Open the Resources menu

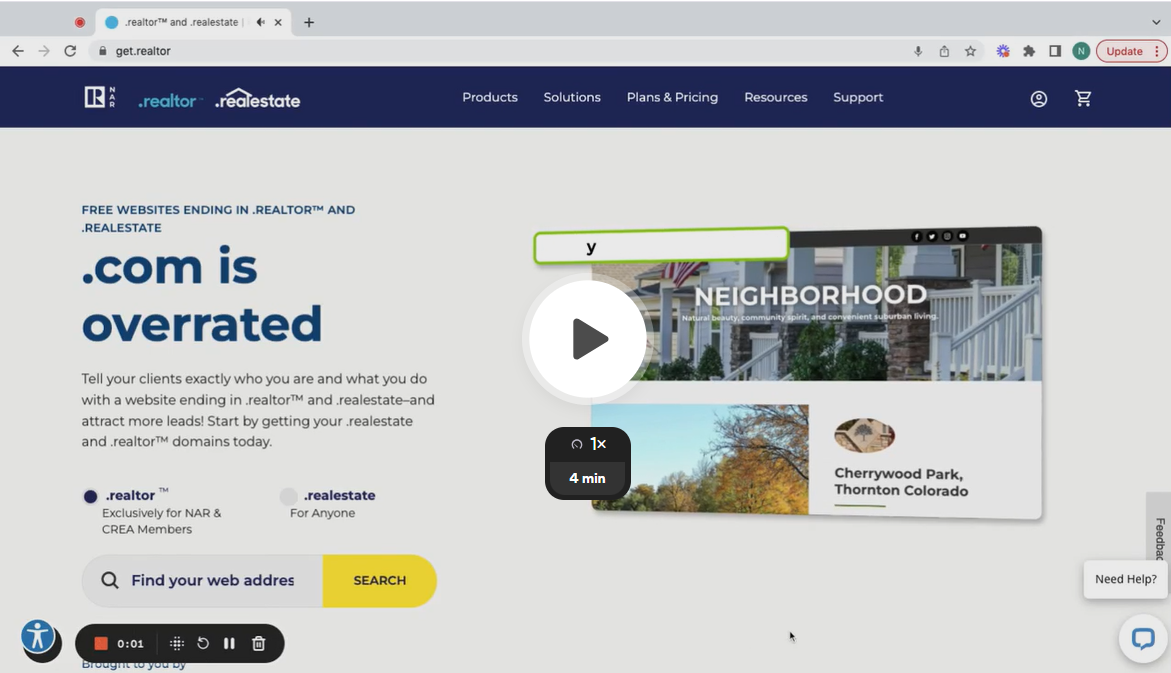click(775, 97)
